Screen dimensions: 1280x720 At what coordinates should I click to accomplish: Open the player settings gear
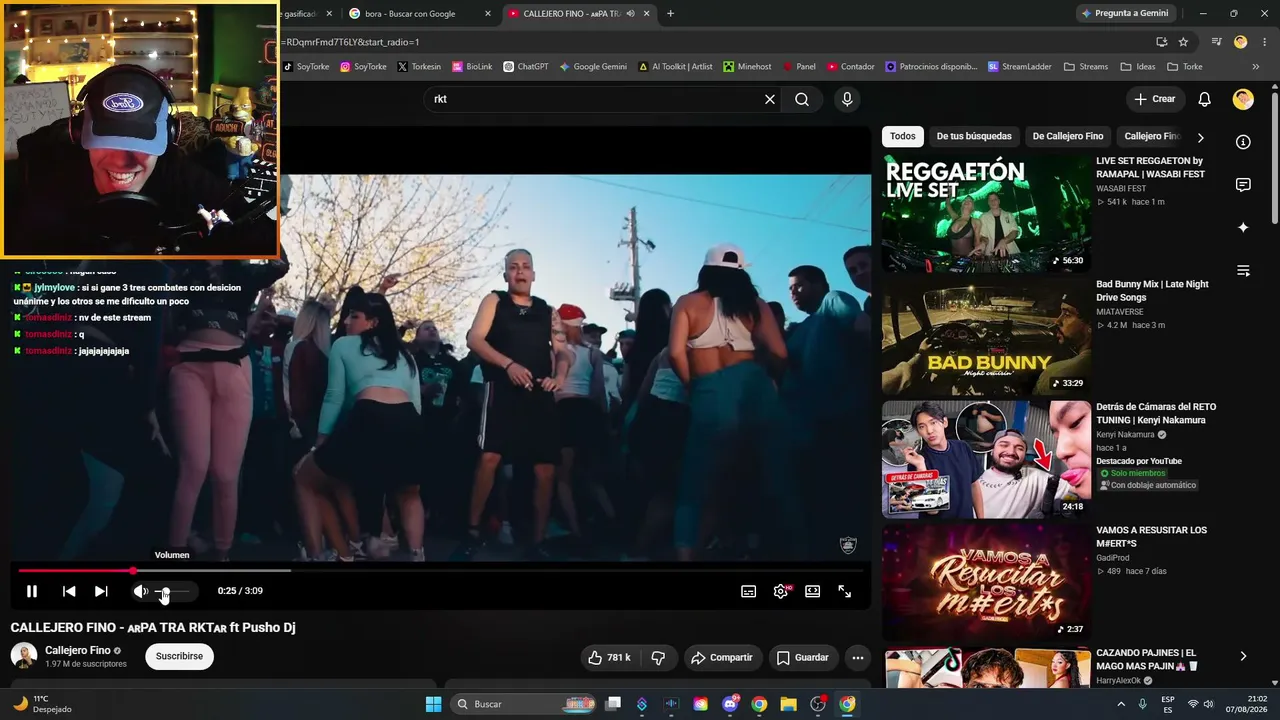pos(781,591)
